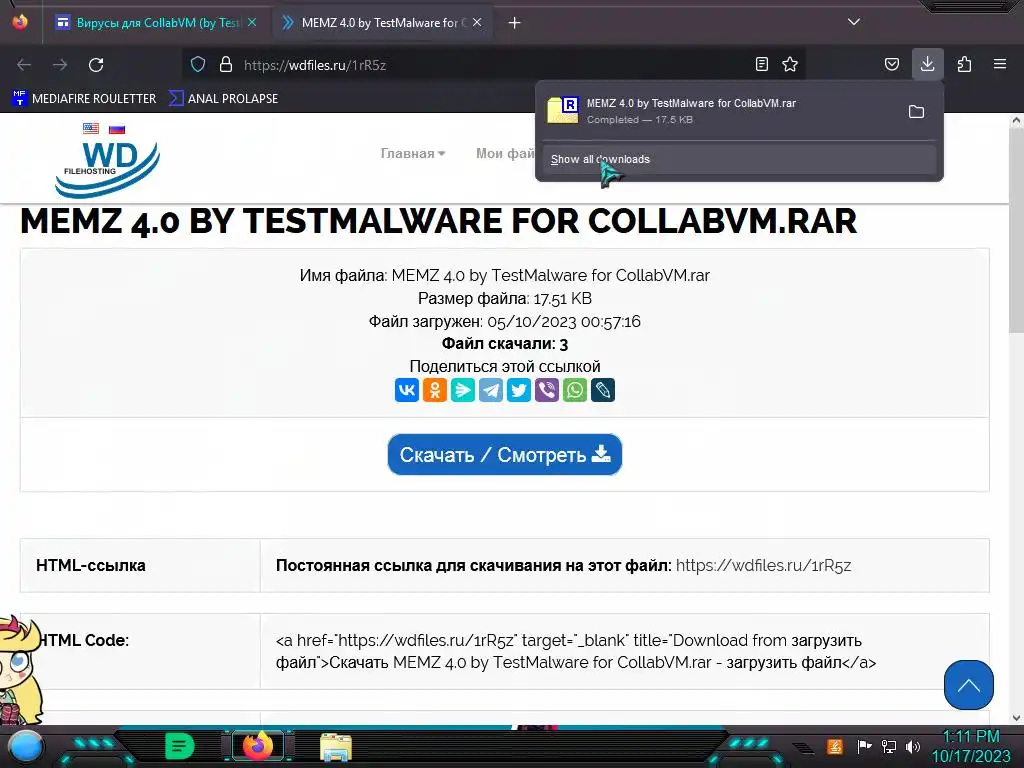Click the address bar URL field
This screenshot has width=1024, height=768.
[493, 65]
